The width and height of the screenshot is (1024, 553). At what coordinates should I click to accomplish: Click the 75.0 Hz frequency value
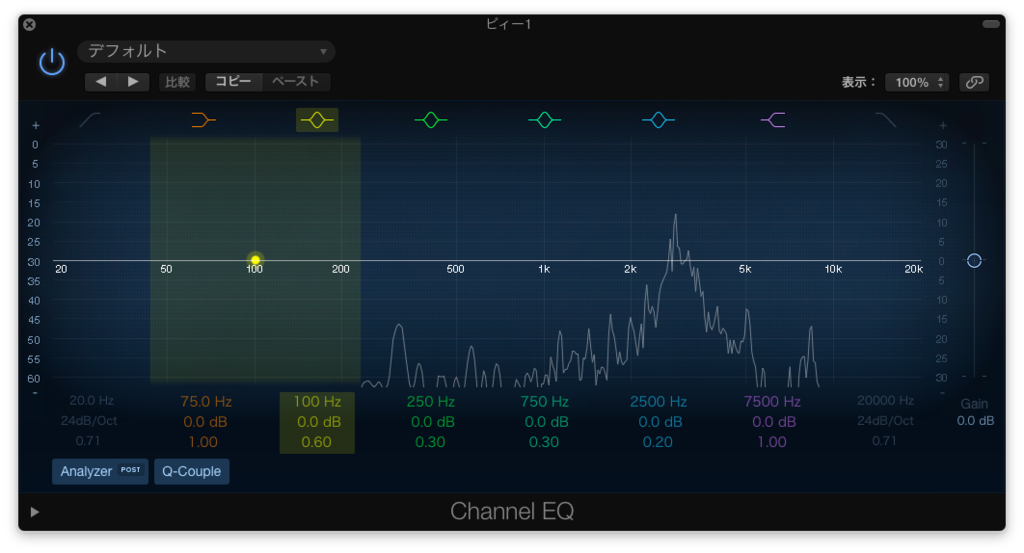pos(206,402)
